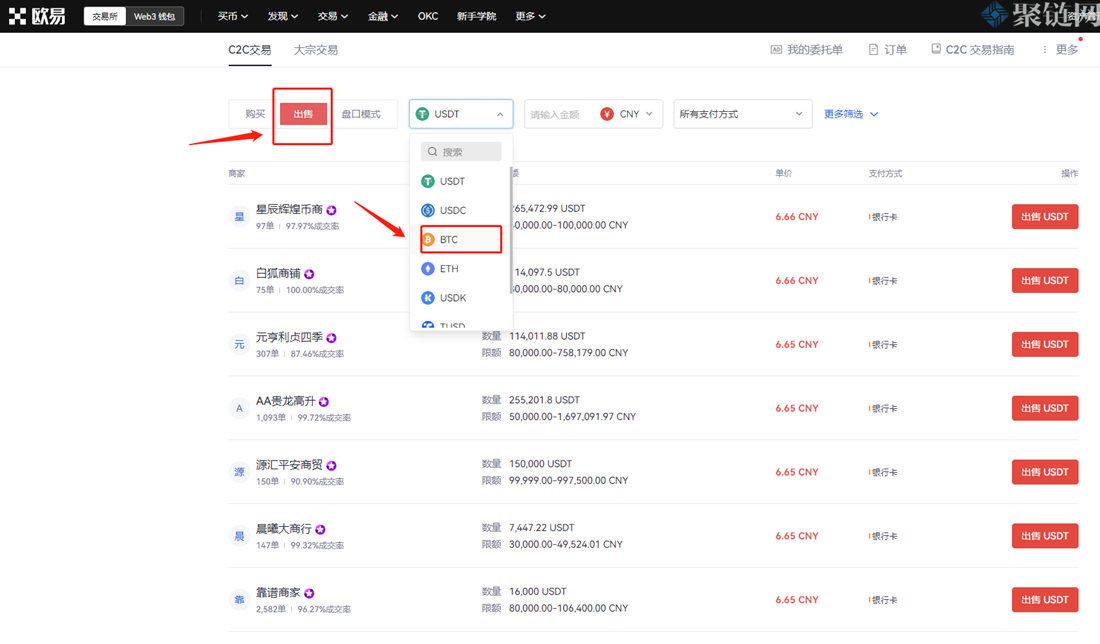1100x644 pixels.
Task: Choose USDC from the coin list
Action: (461, 210)
